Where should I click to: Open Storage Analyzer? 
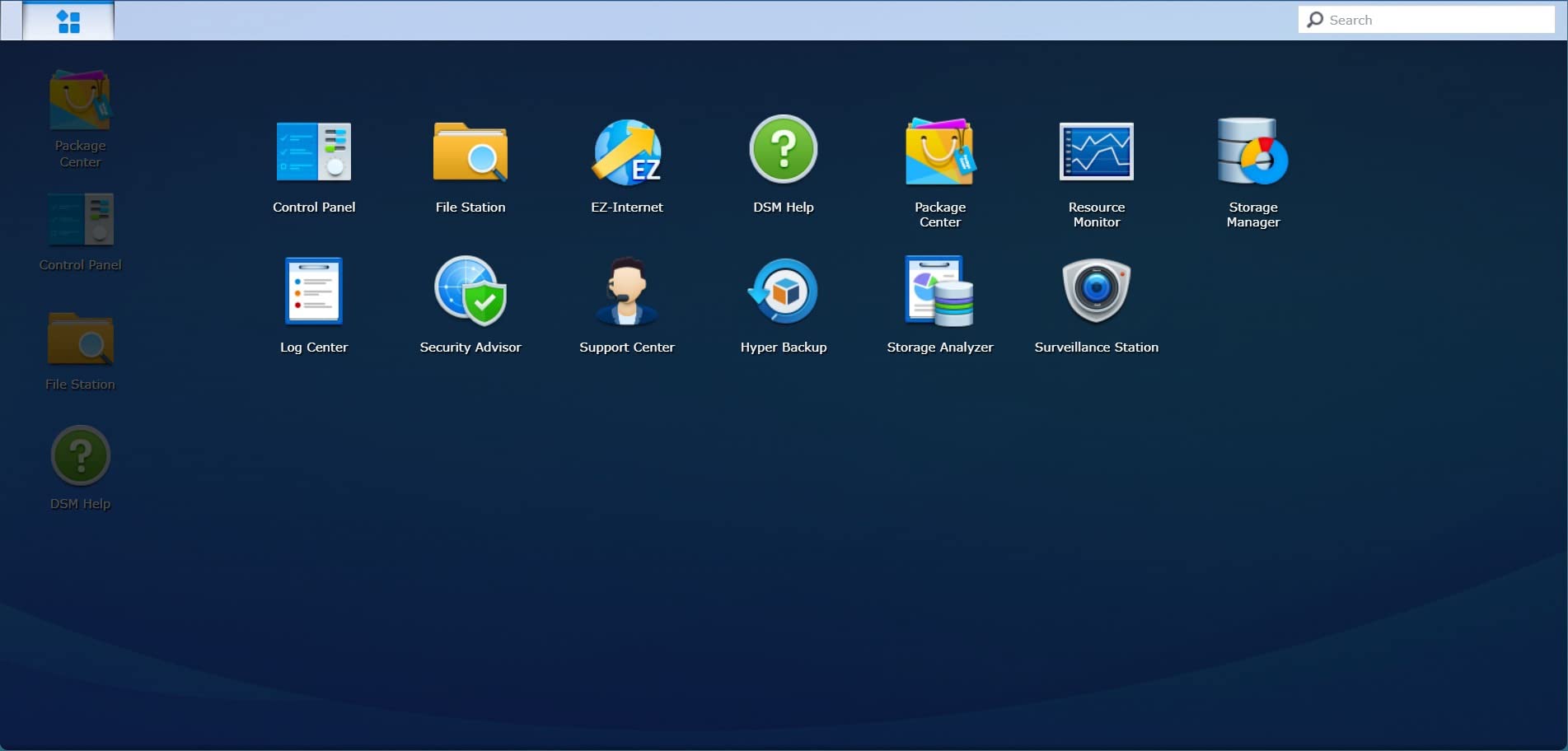(x=939, y=292)
